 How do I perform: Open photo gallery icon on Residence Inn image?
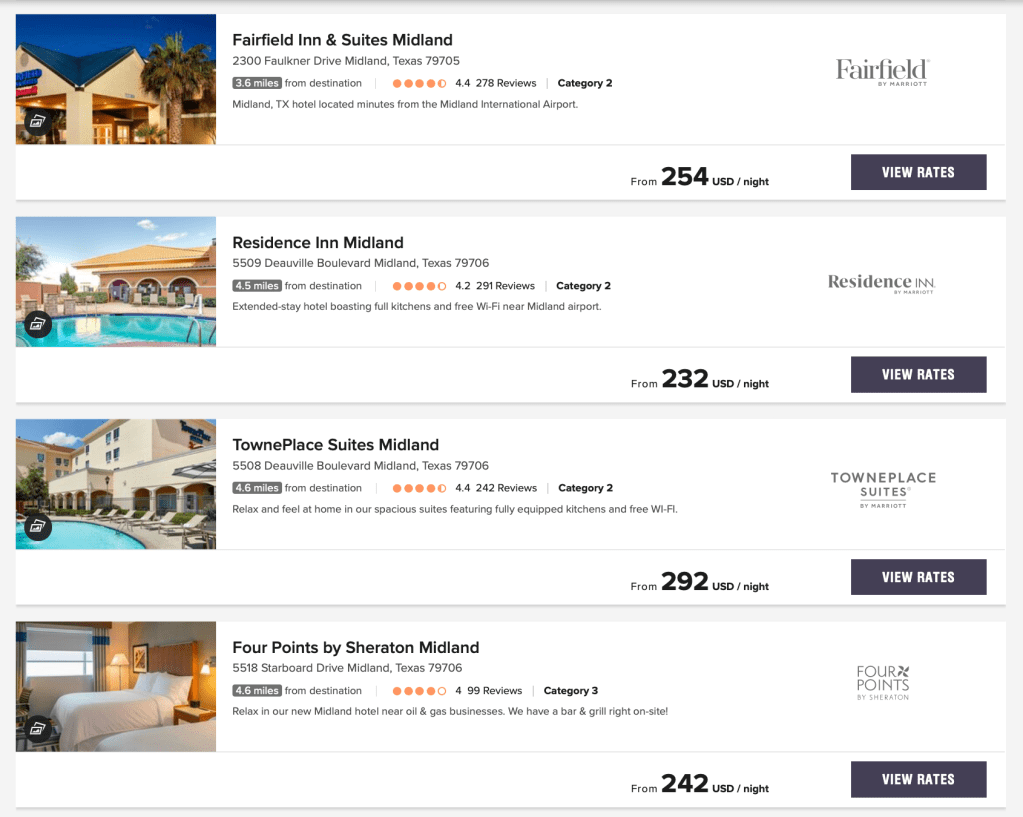(x=38, y=324)
